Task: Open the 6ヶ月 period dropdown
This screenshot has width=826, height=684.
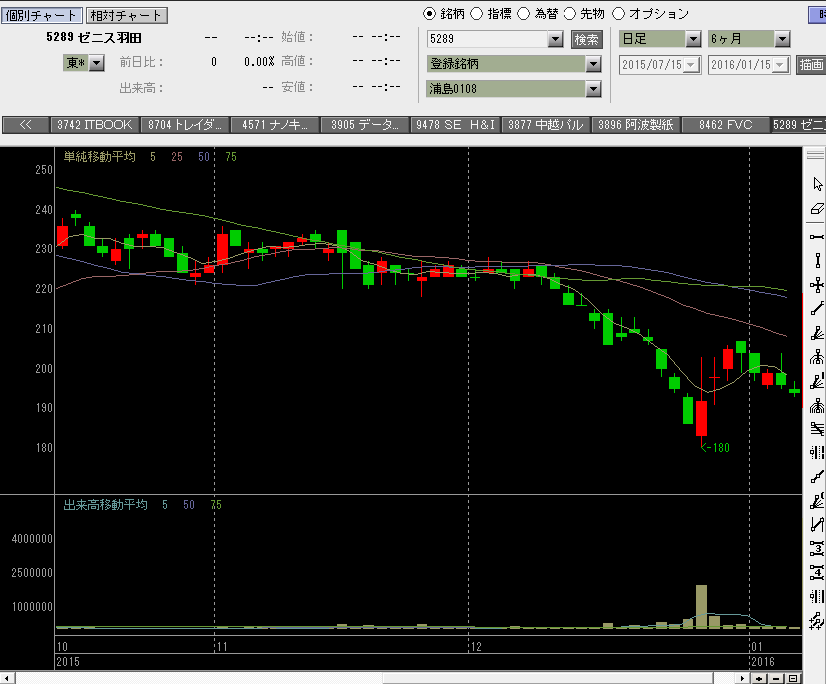Action: tap(782, 39)
